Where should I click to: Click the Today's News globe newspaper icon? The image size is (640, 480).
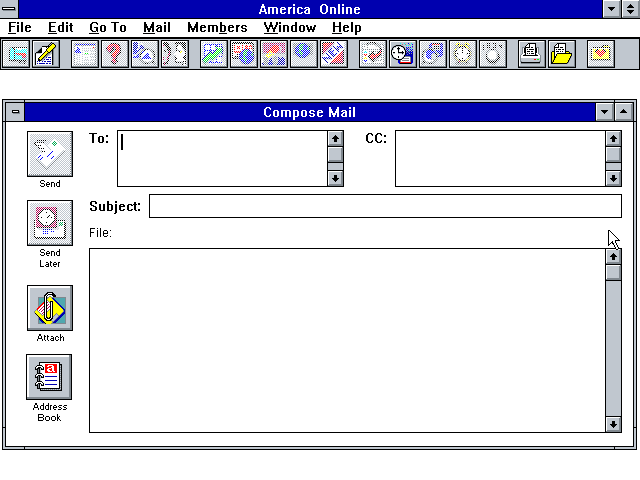coord(244,54)
